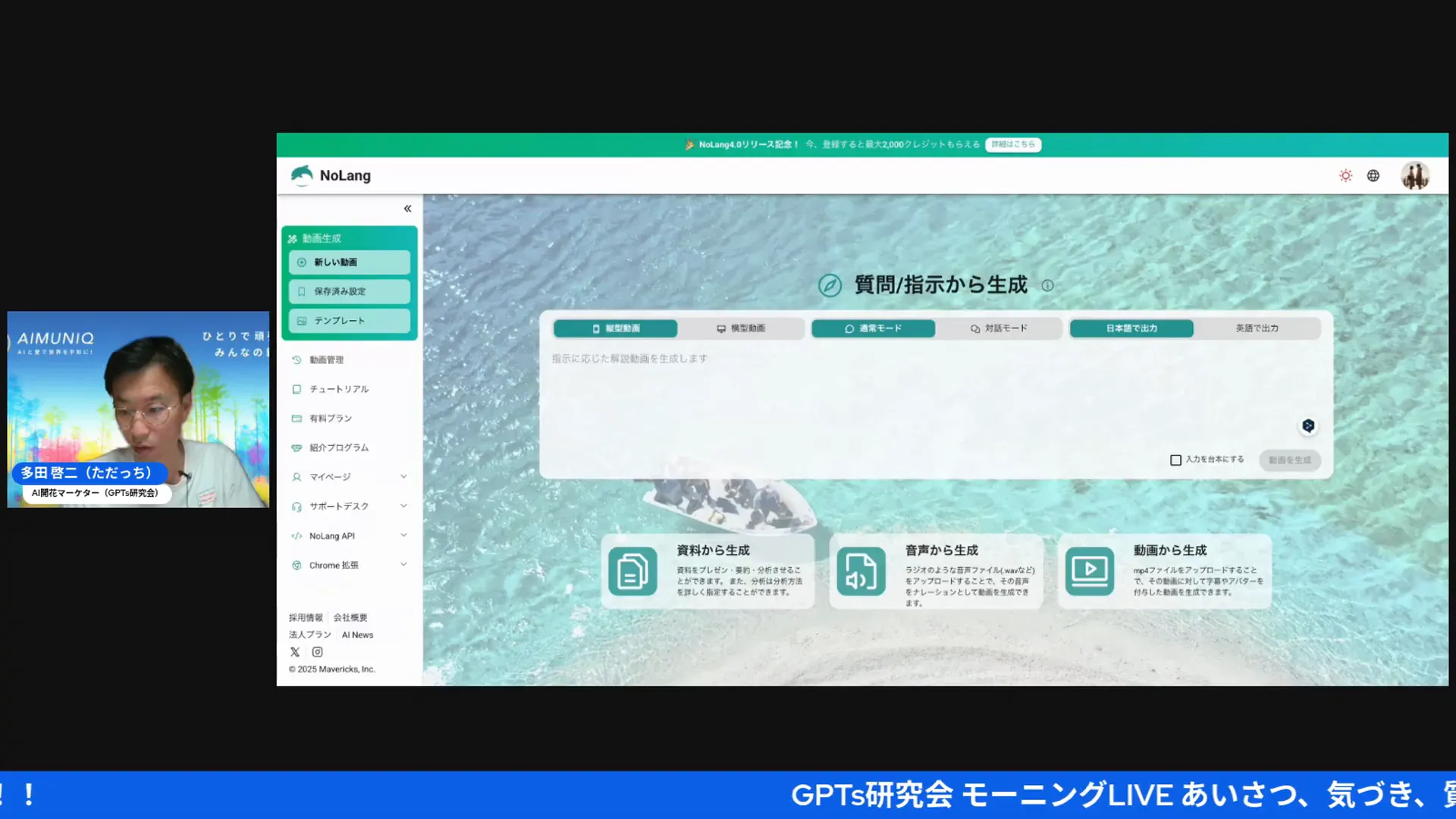The height and width of the screenshot is (819, 1456).
Task: Select the 縦型動画 option
Action: (x=615, y=328)
